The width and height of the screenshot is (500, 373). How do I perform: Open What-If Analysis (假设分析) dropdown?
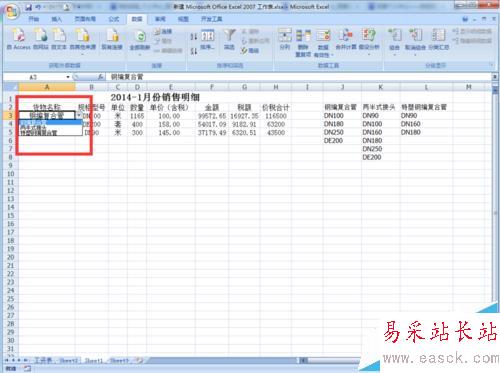(369, 41)
